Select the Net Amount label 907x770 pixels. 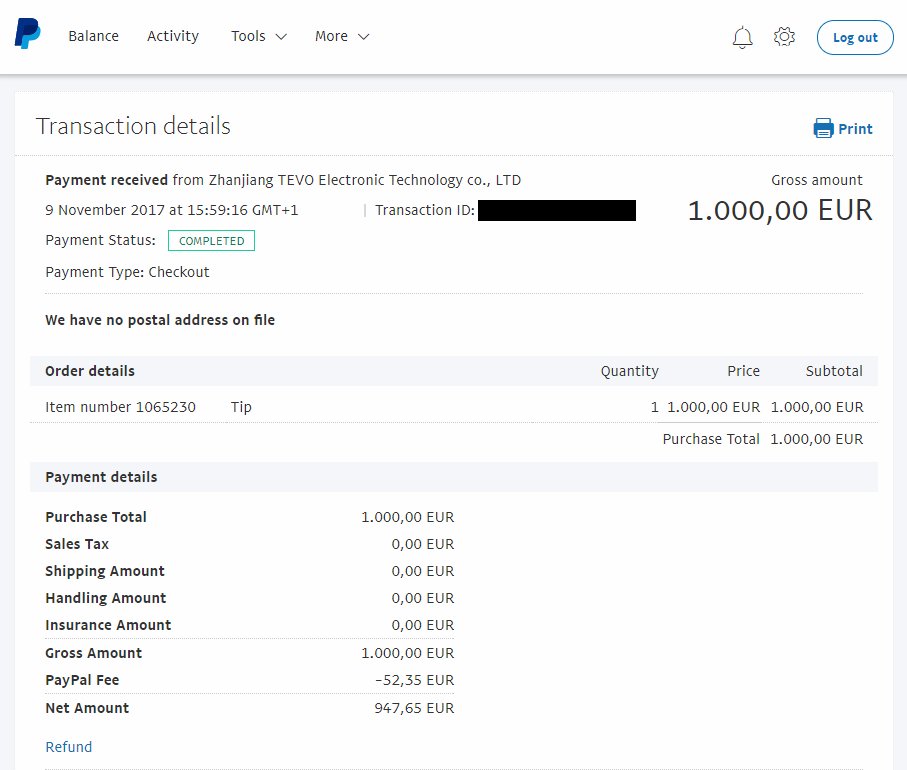click(x=87, y=708)
